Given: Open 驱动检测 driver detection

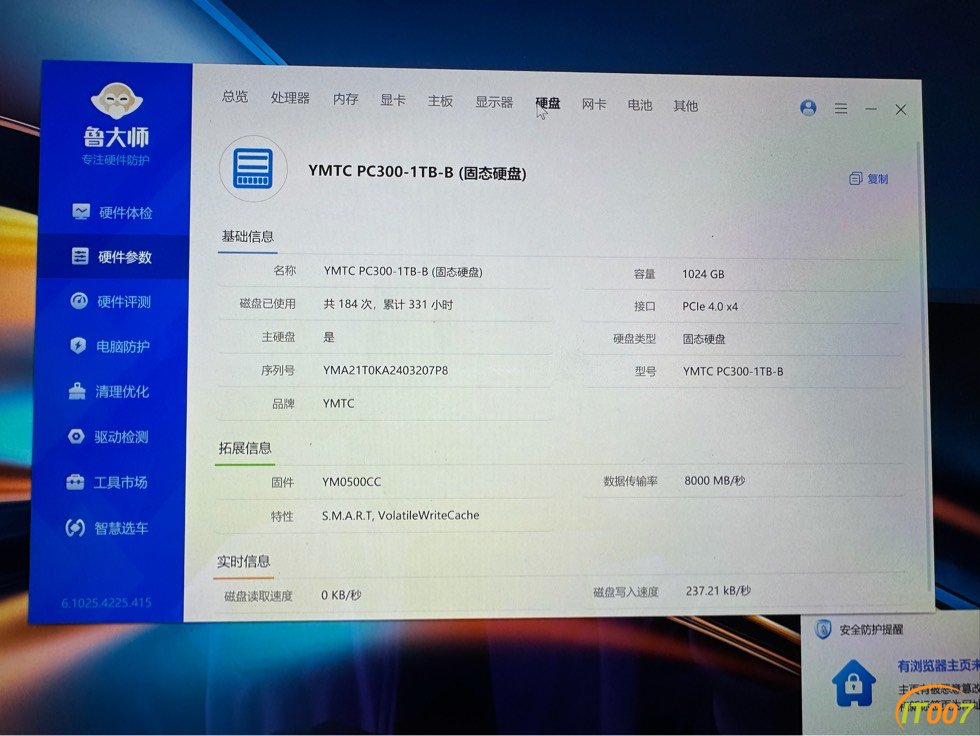Looking at the screenshot, I should [108, 437].
